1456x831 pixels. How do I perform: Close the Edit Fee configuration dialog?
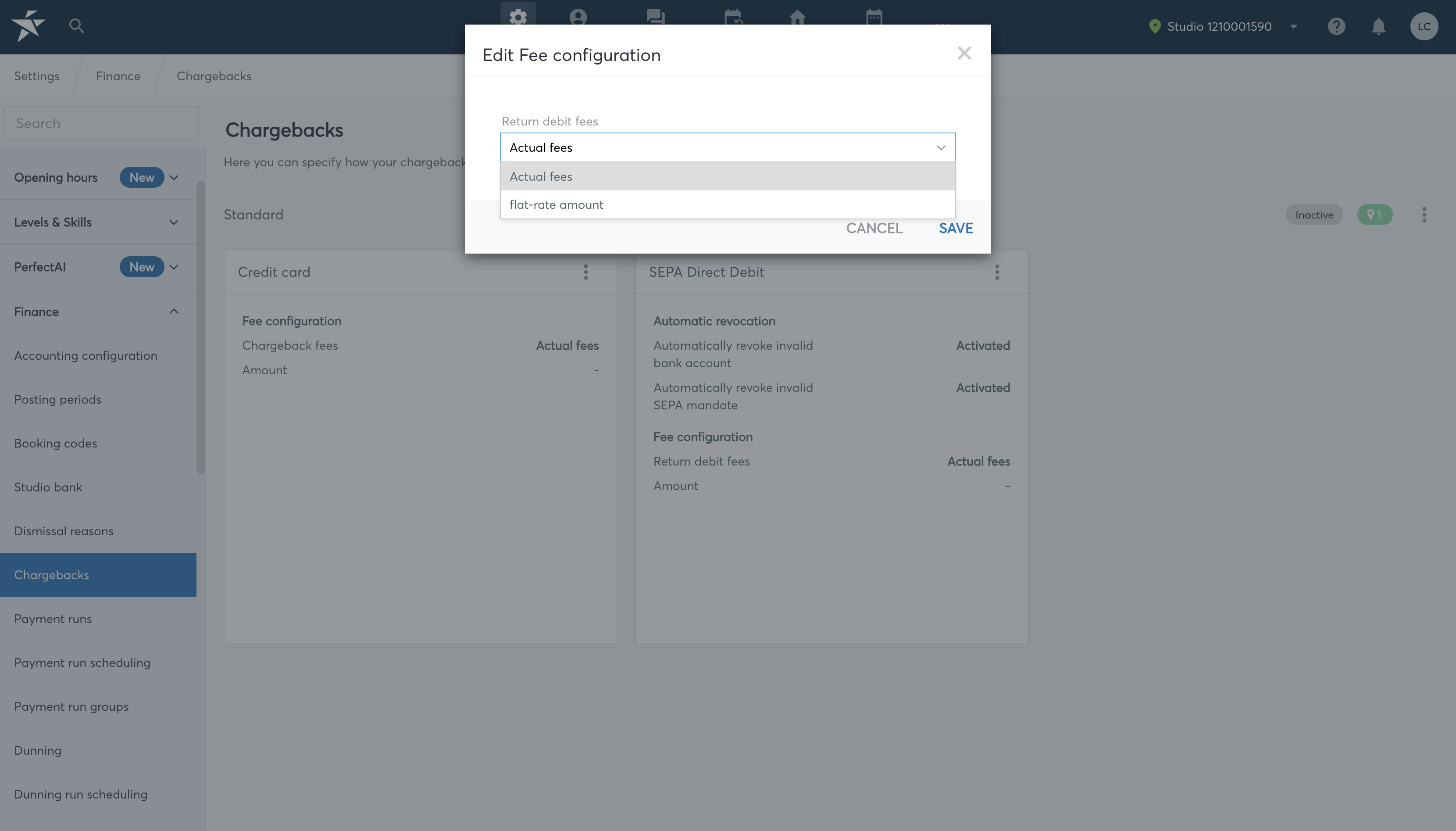point(964,53)
